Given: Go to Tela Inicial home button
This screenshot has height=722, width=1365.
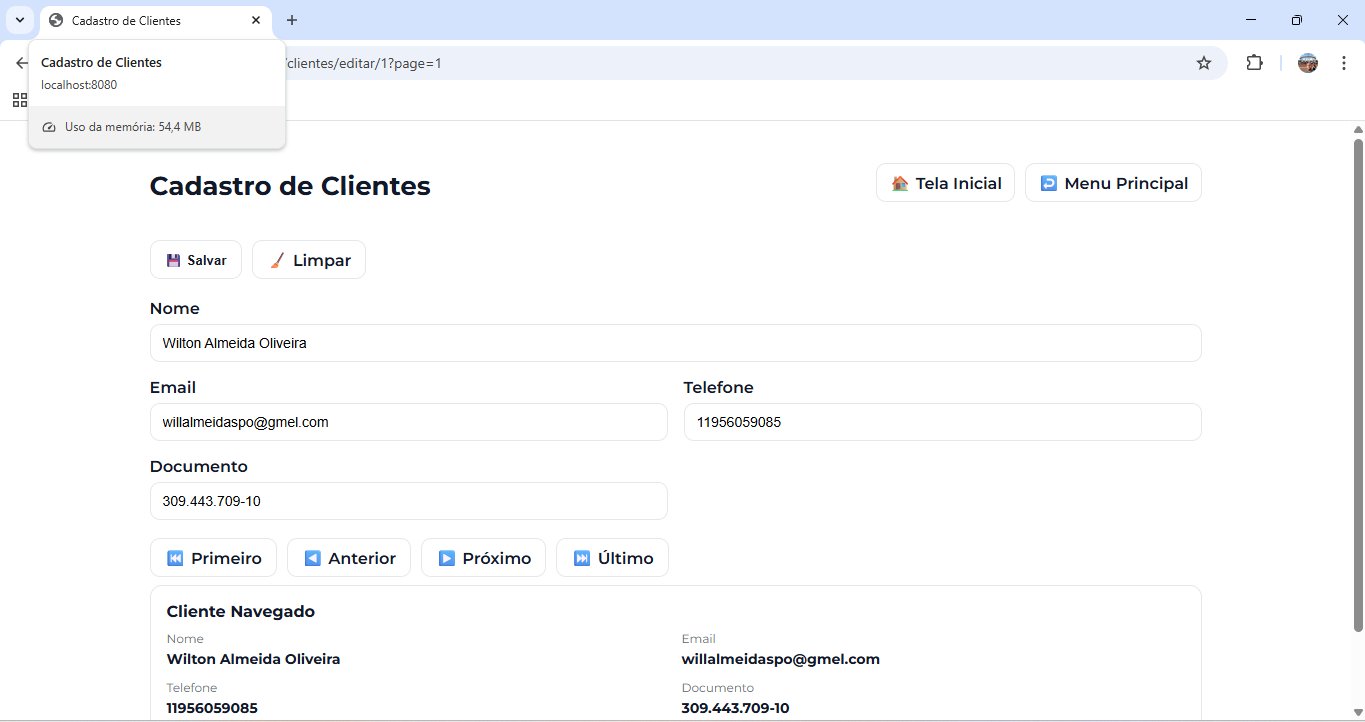Looking at the screenshot, I should [x=945, y=183].
